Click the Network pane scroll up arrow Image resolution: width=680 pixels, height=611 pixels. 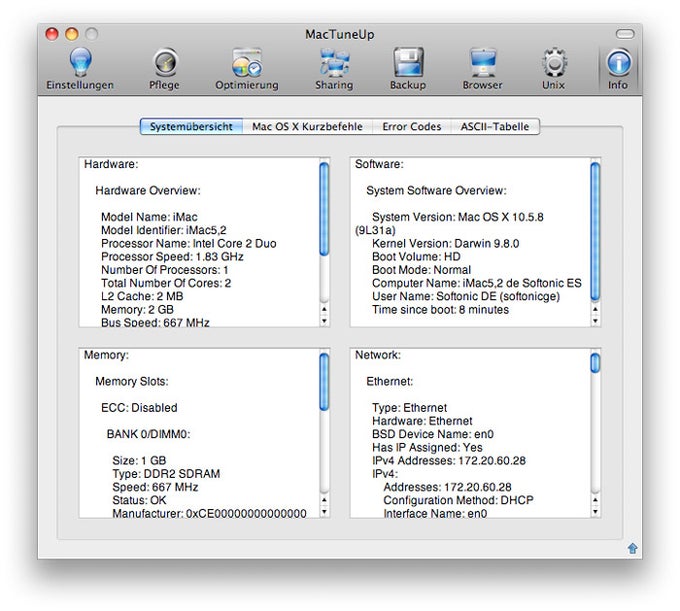click(x=595, y=500)
